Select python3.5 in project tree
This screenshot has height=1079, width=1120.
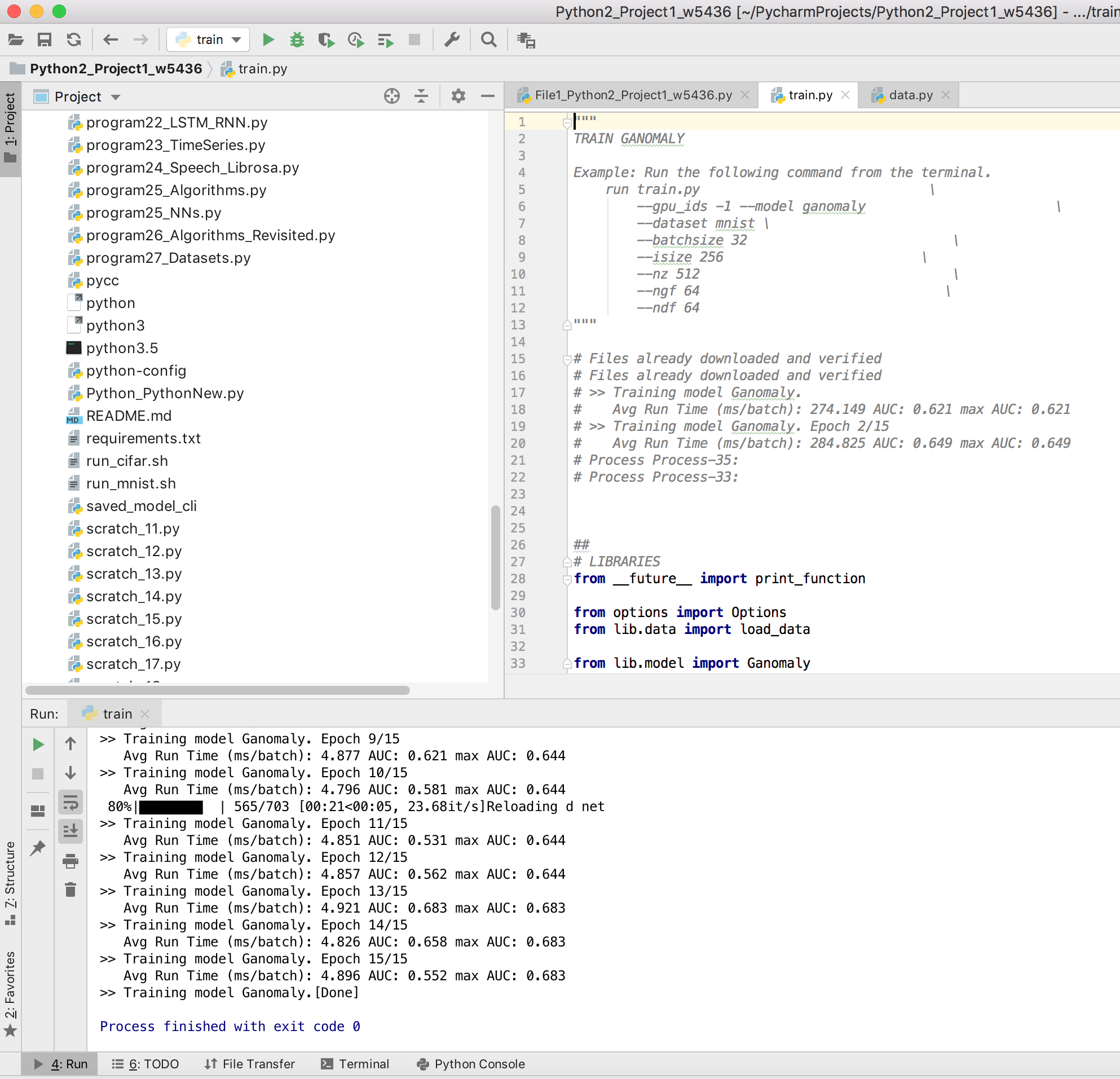[x=122, y=348]
